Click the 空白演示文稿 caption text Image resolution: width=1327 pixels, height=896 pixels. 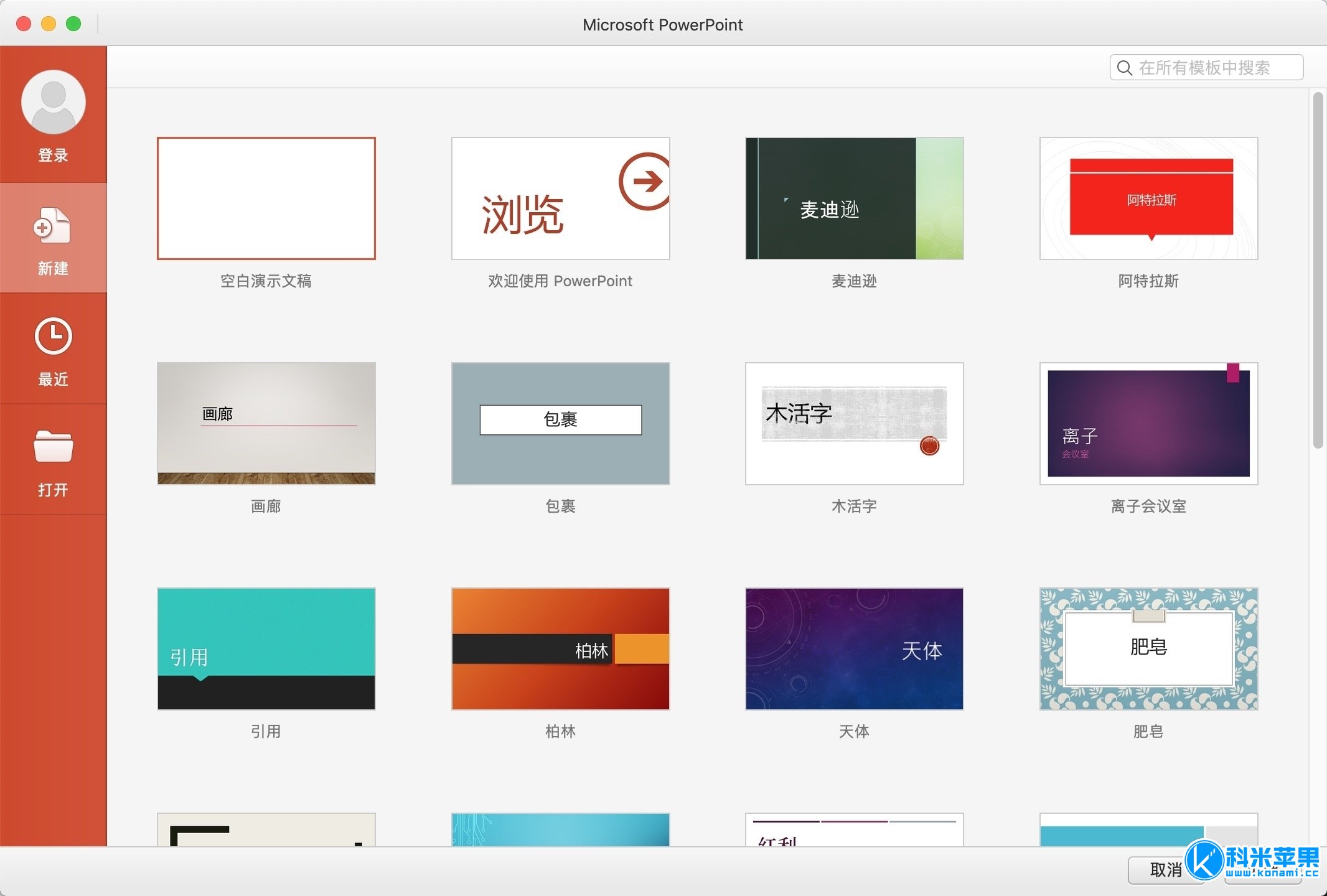[266, 281]
